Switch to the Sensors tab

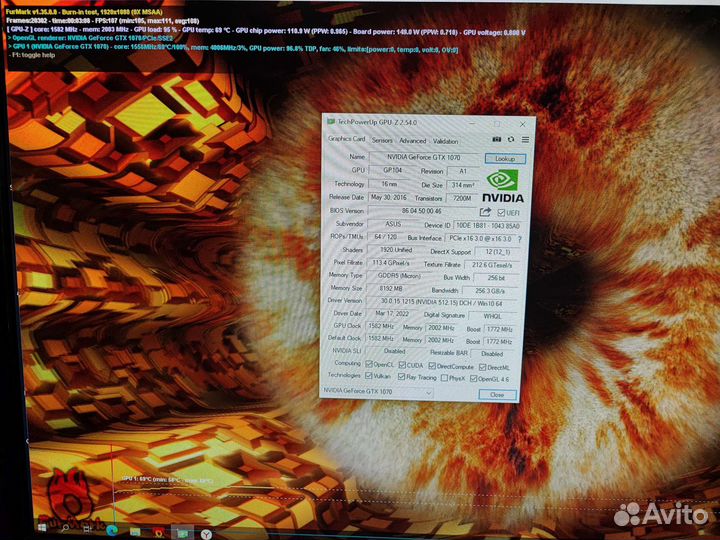(x=382, y=140)
